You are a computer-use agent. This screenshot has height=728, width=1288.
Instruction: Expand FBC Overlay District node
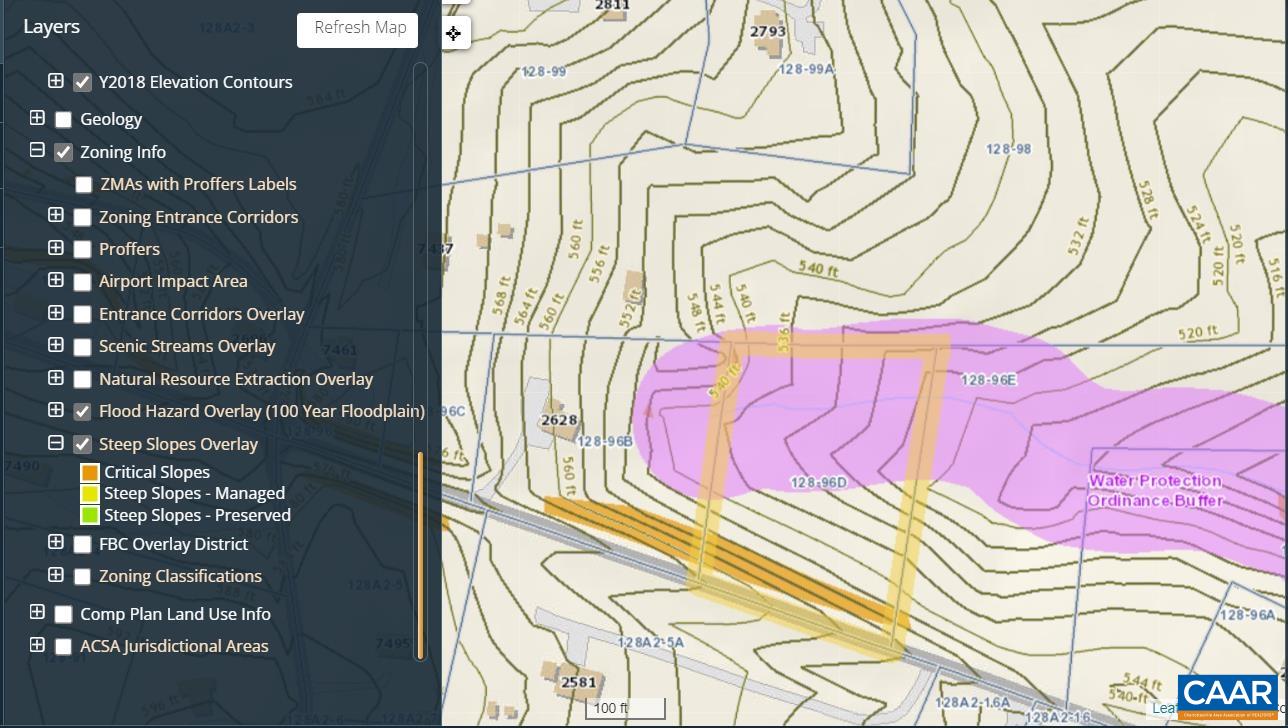pos(56,543)
